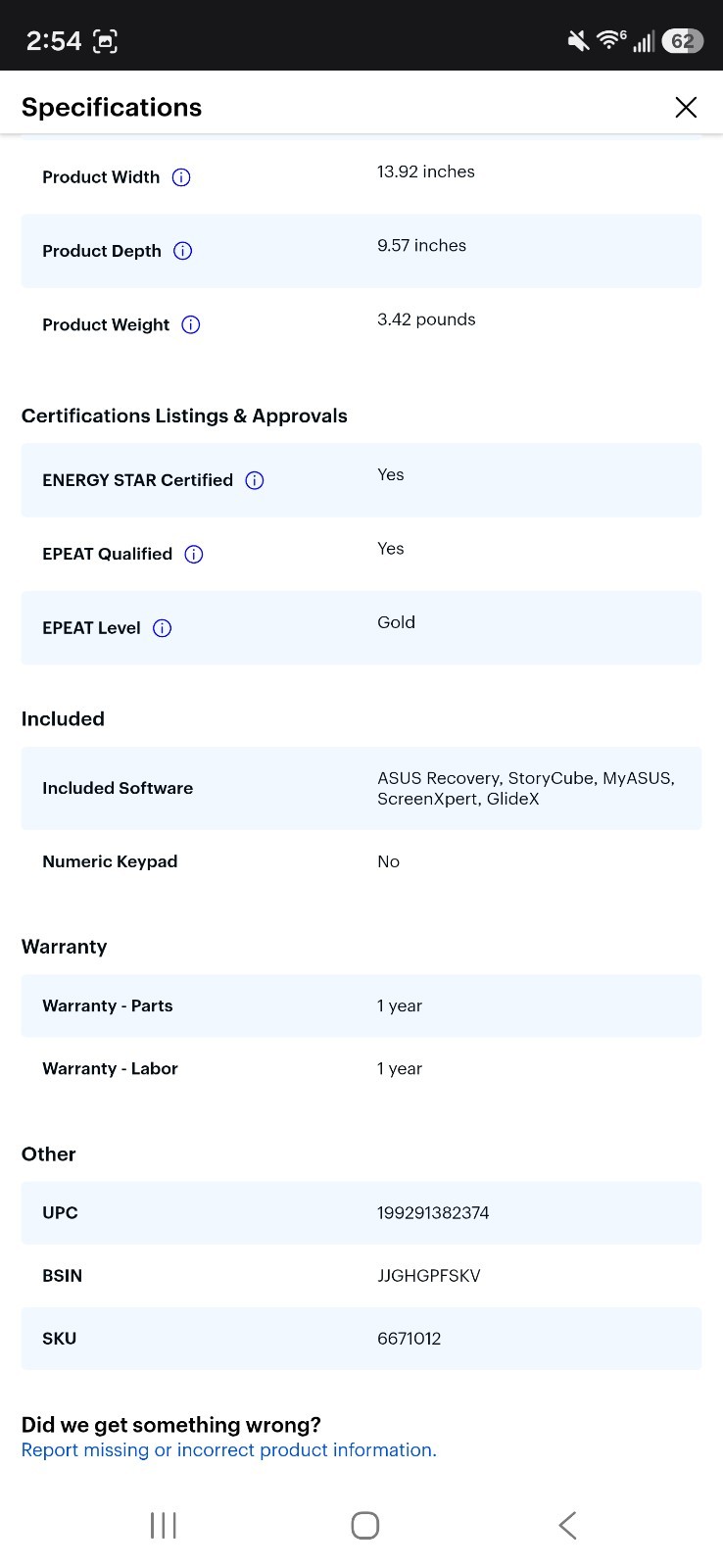Viewport: 723px width, 1568px height.
Task: Tap the Android home button
Action: point(365,1525)
